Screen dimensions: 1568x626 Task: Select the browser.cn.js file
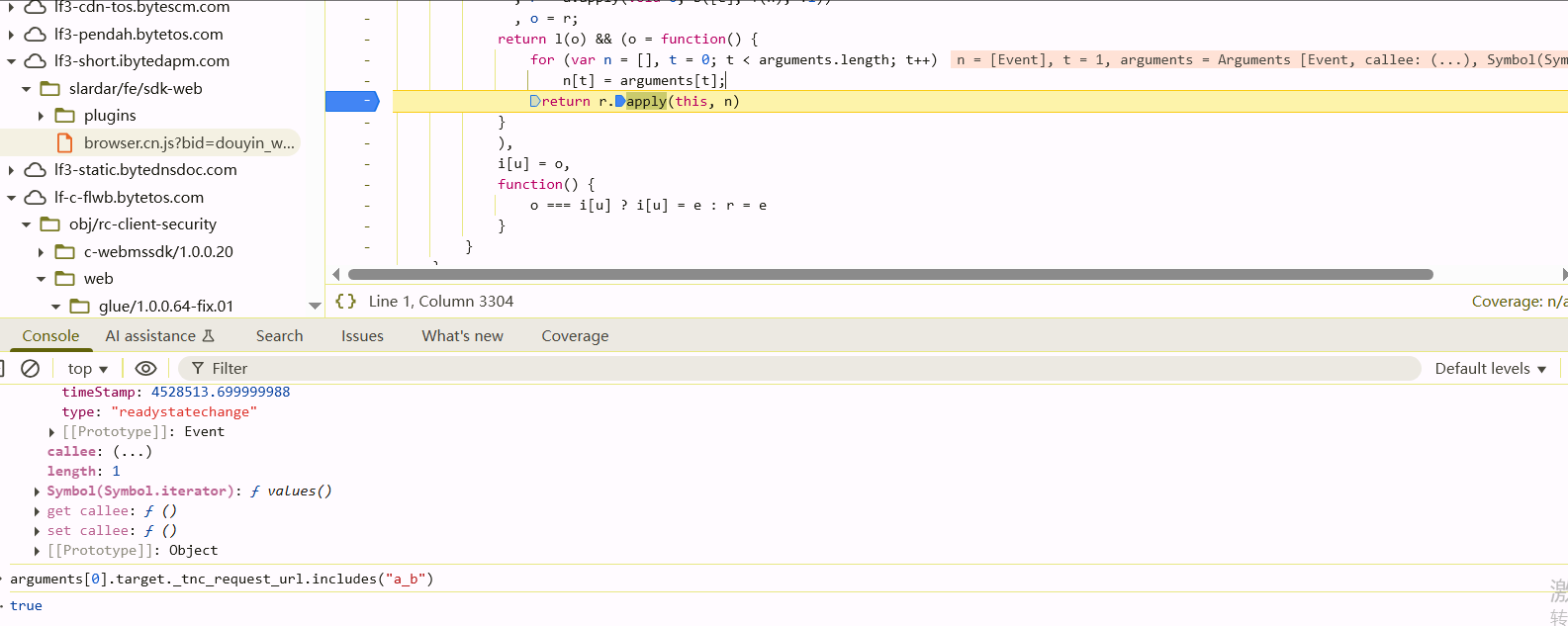click(189, 143)
